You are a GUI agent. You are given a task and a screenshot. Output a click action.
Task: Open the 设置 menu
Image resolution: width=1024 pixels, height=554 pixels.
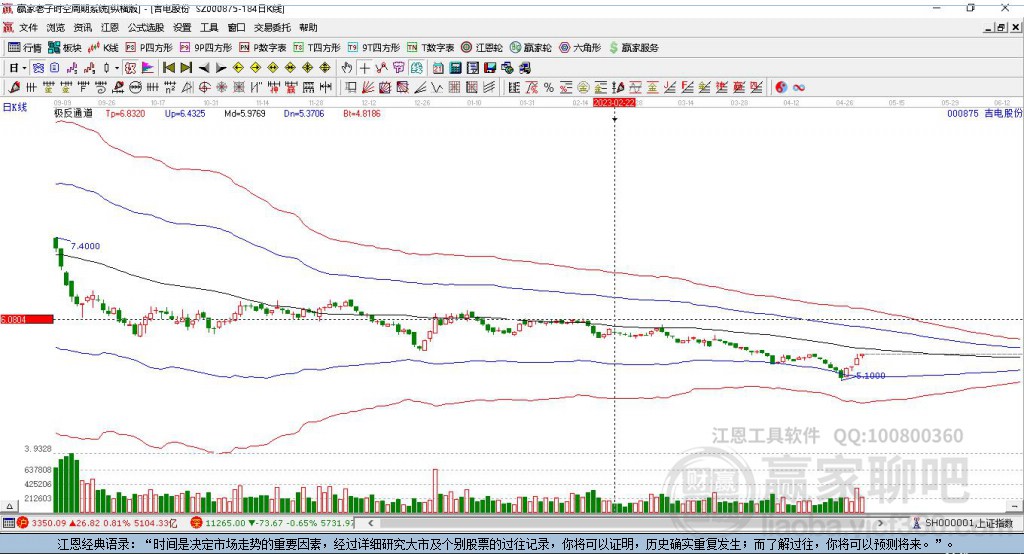click(182, 27)
